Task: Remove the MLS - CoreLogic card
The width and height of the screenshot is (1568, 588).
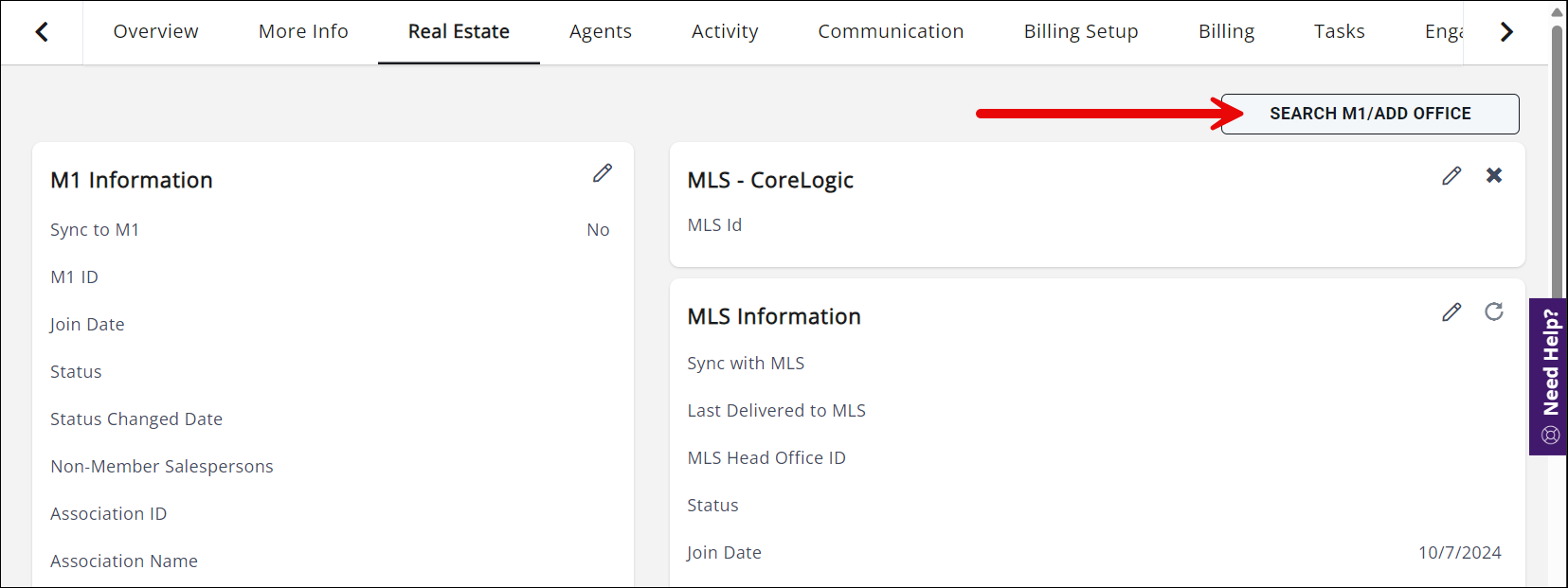Action: [x=1494, y=175]
